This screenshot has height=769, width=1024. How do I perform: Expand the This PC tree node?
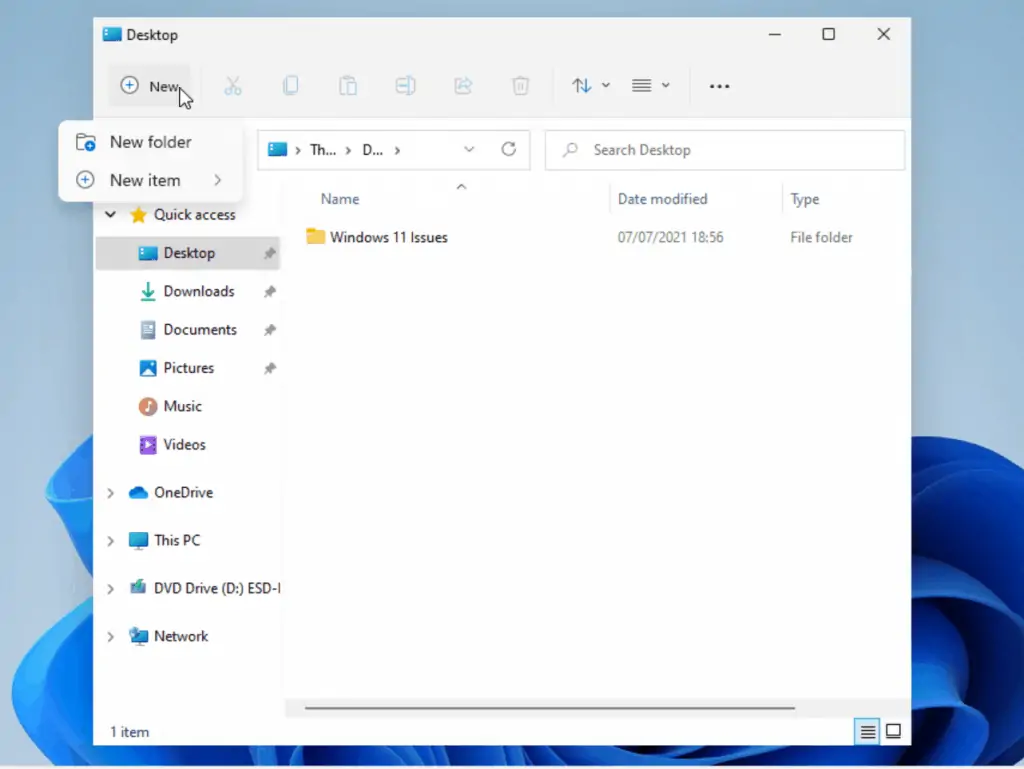coord(110,541)
